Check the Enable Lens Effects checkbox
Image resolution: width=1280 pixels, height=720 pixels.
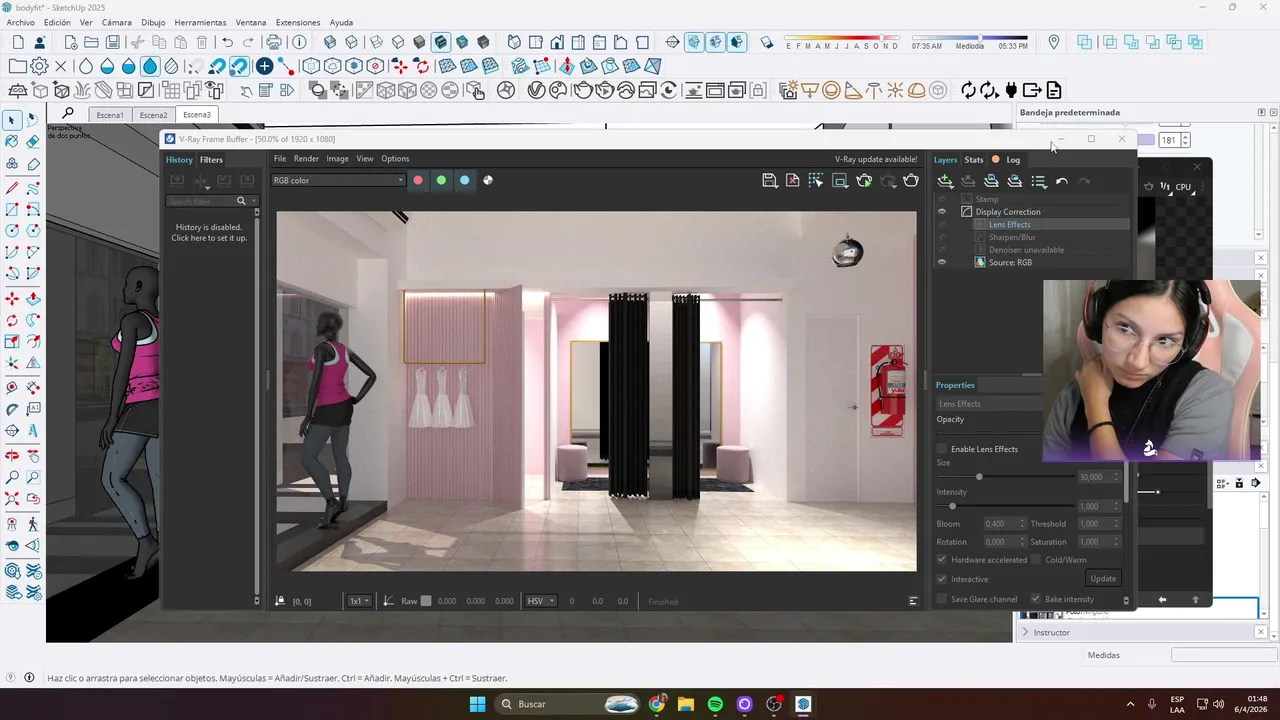click(941, 449)
